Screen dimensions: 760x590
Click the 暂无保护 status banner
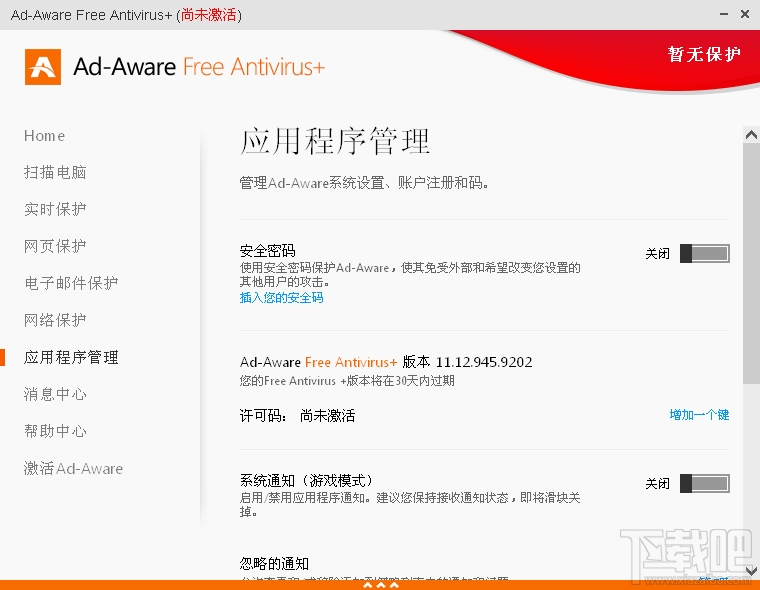point(704,54)
